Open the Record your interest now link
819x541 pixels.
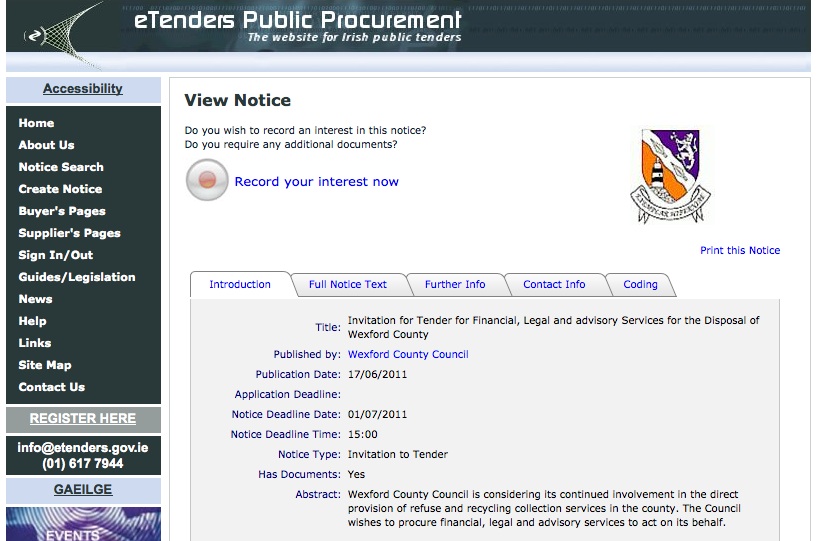[x=316, y=182]
